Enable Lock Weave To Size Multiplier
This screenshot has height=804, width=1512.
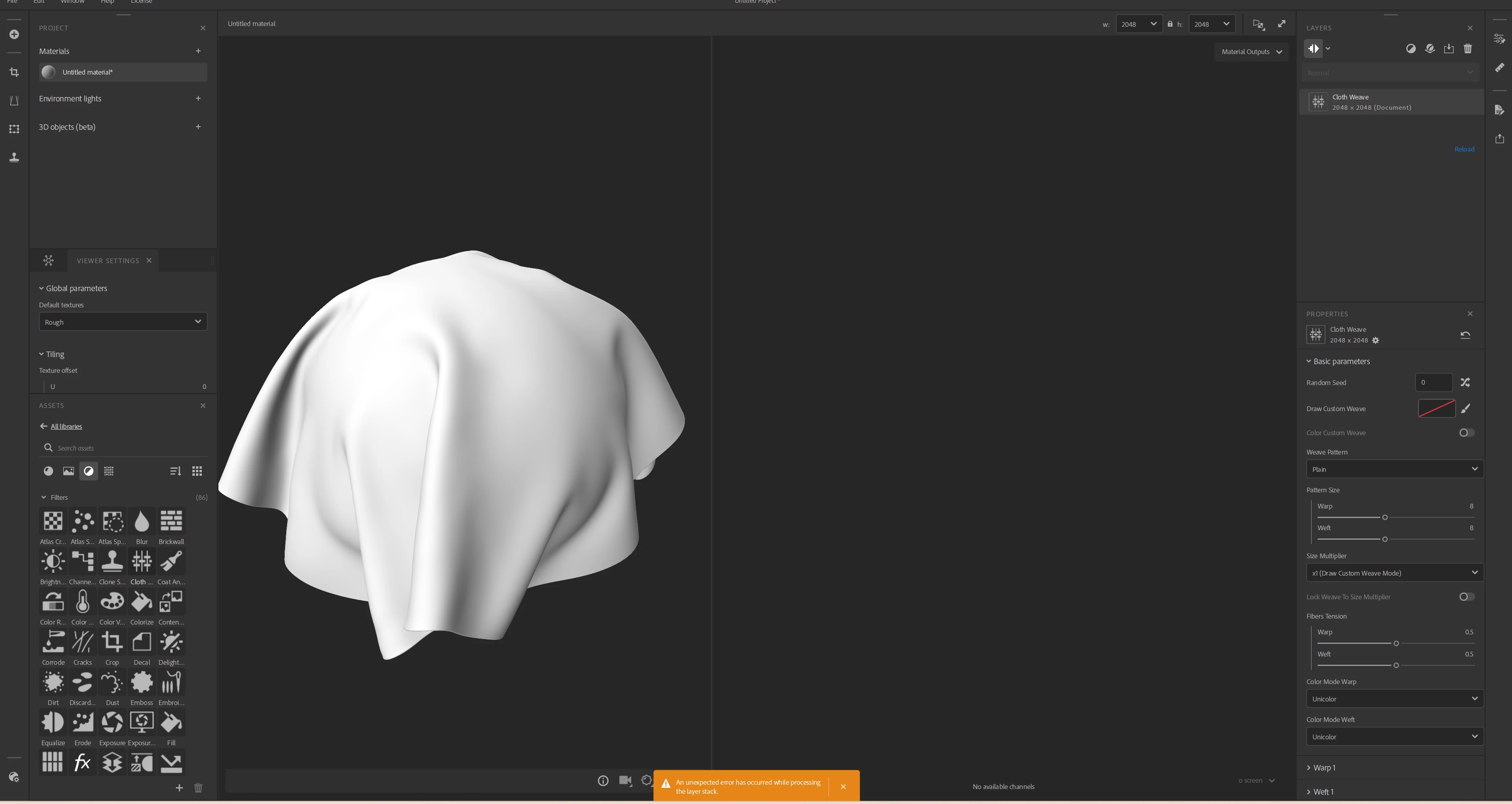click(x=1466, y=596)
